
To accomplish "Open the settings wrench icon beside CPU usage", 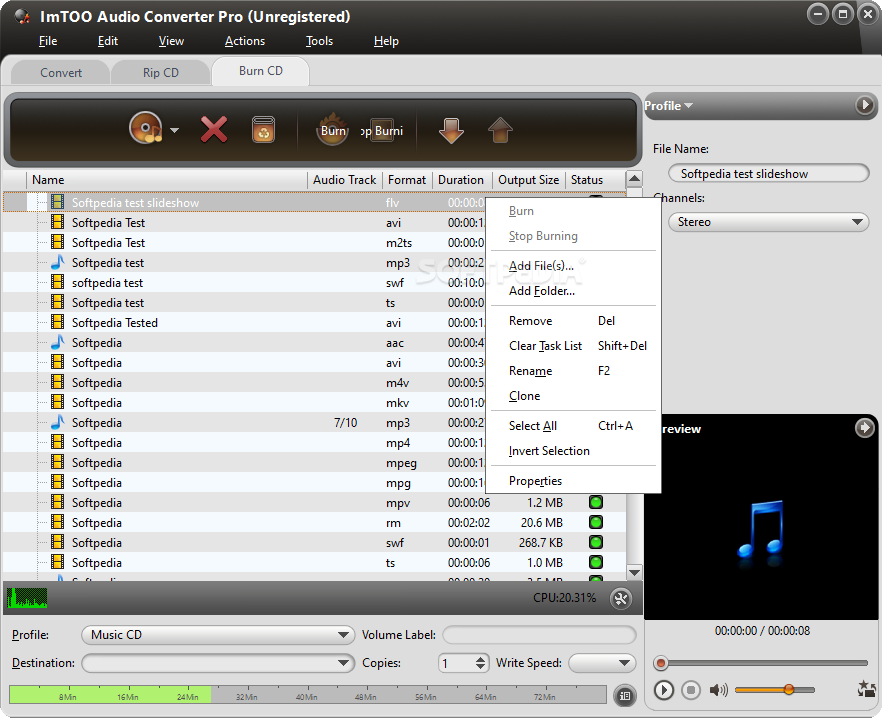I will 621,599.
